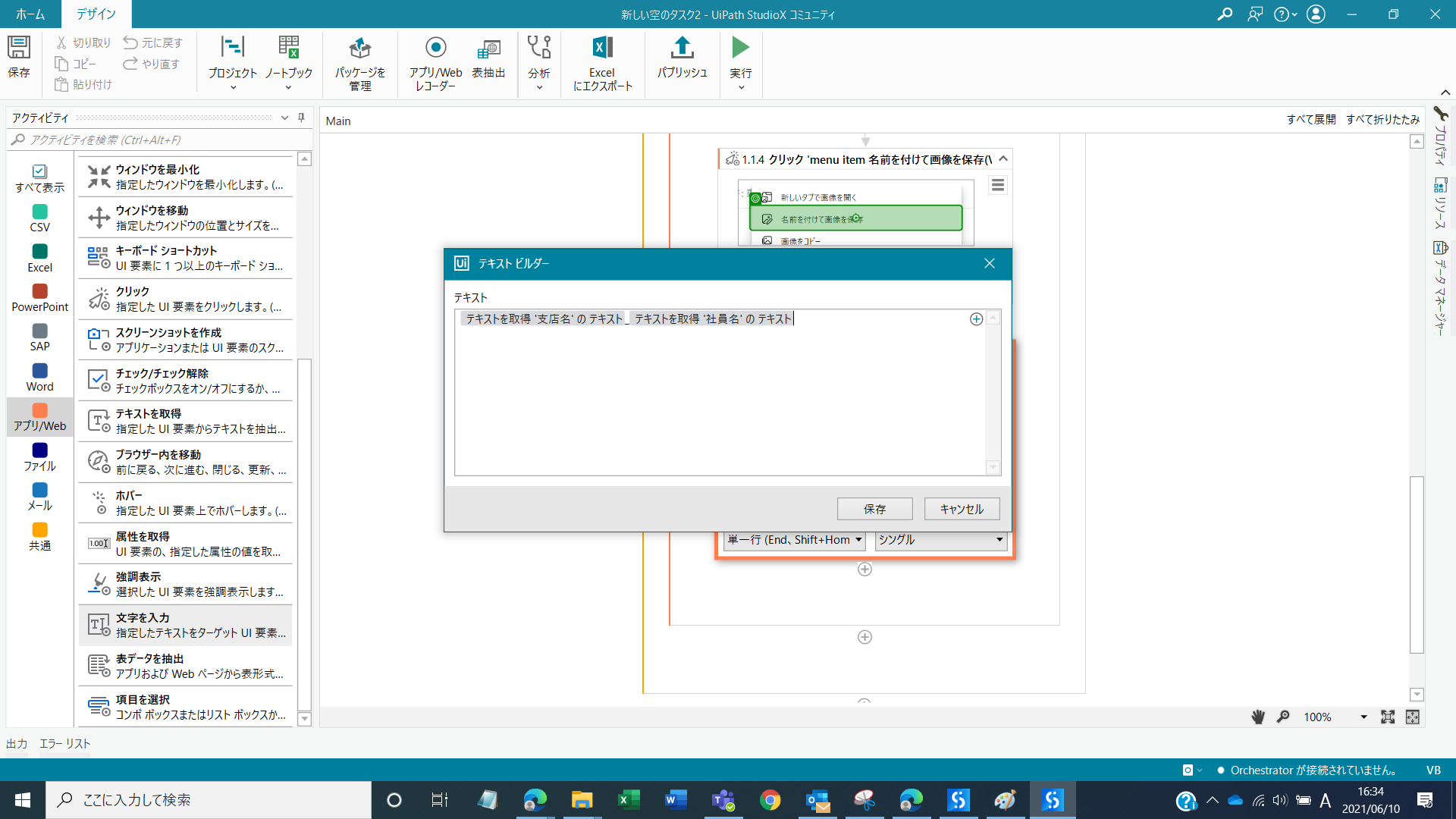The height and width of the screenshot is (819, 1456).
Task: Select the Excel activity category filter
Action: pos(40,258)
